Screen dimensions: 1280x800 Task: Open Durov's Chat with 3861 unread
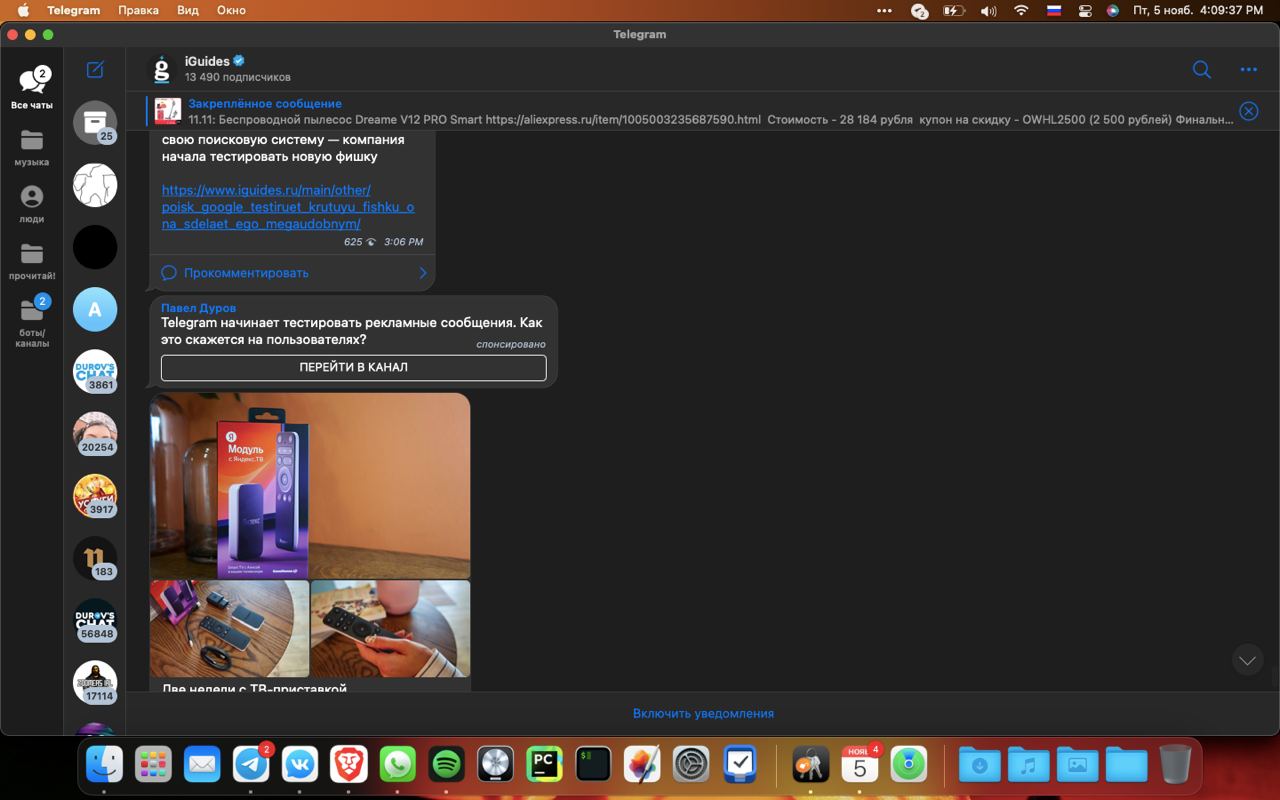coord(95,372)
